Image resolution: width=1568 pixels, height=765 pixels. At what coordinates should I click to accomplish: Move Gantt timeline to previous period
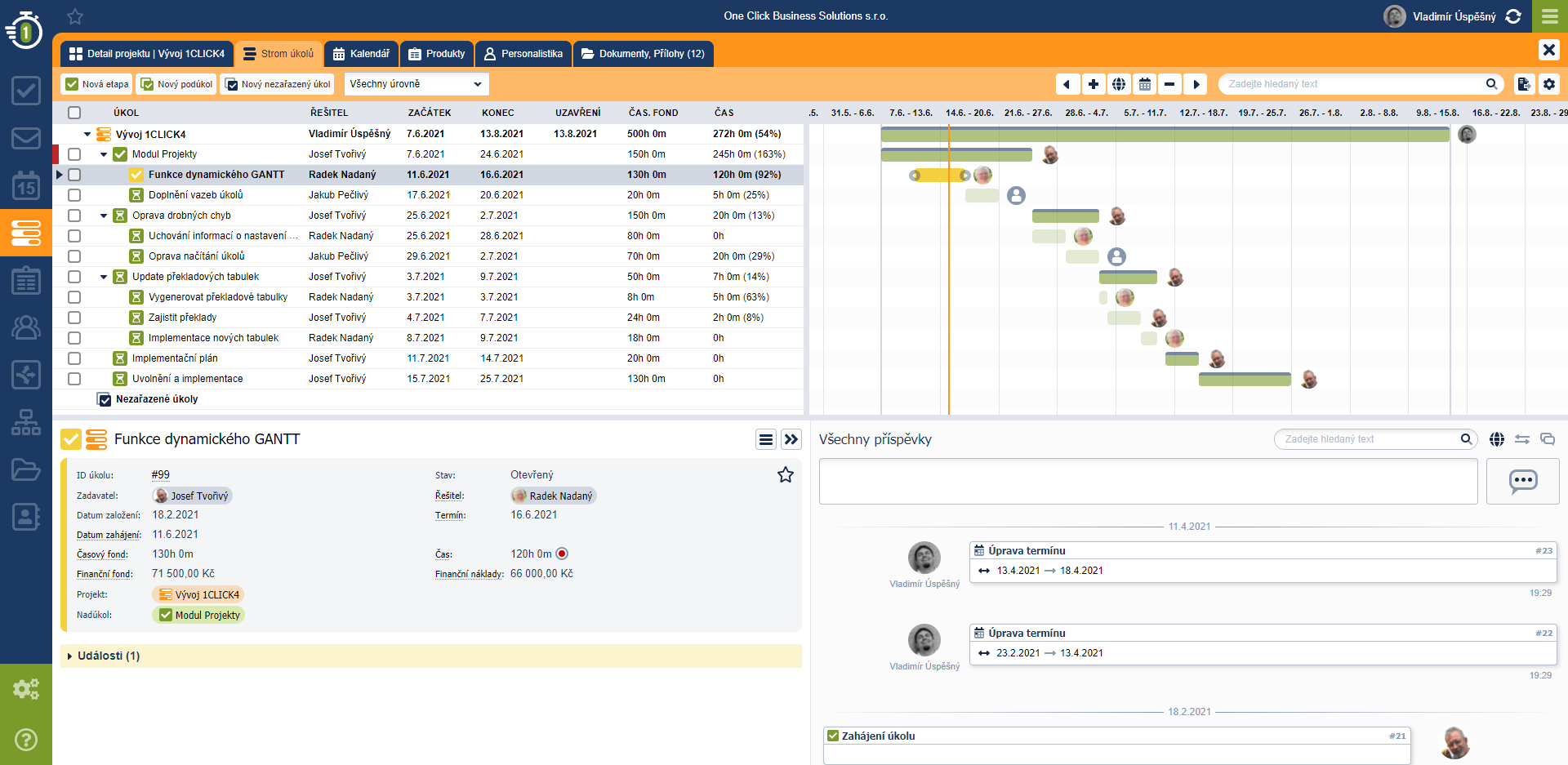tap(1067, 84)
